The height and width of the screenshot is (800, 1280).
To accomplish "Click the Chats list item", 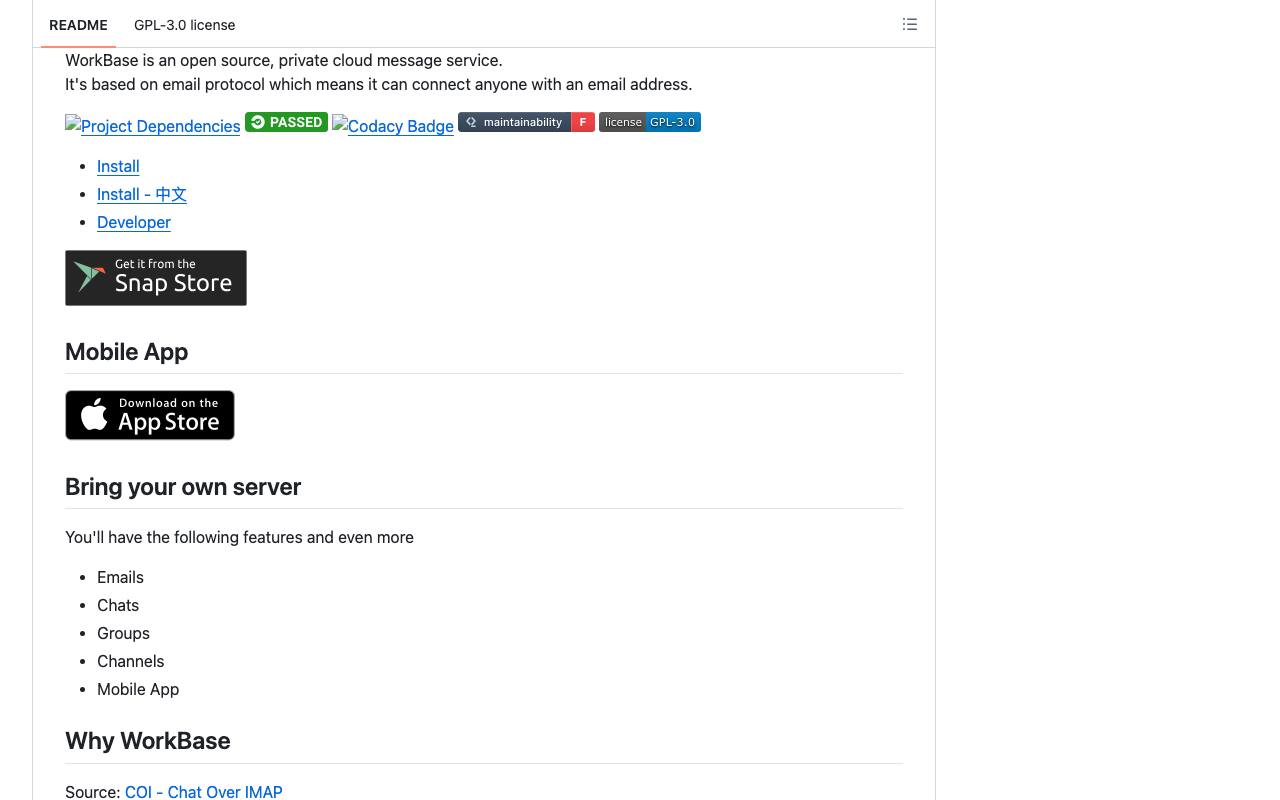I will pos(118,605).
